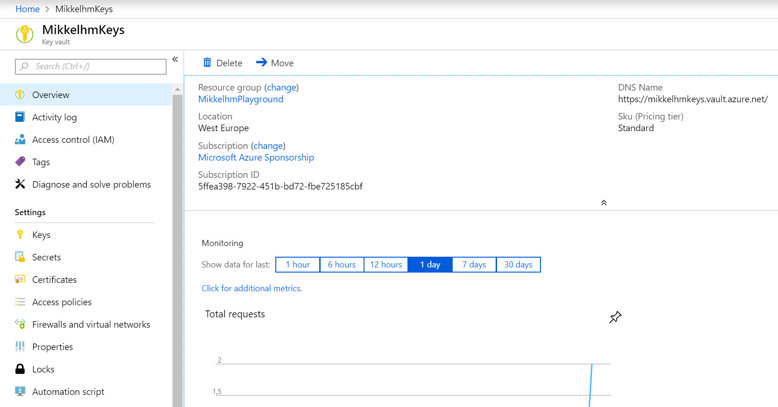Click the Move button label
Viewport: 778px width, 407px height.
[282, 63]
